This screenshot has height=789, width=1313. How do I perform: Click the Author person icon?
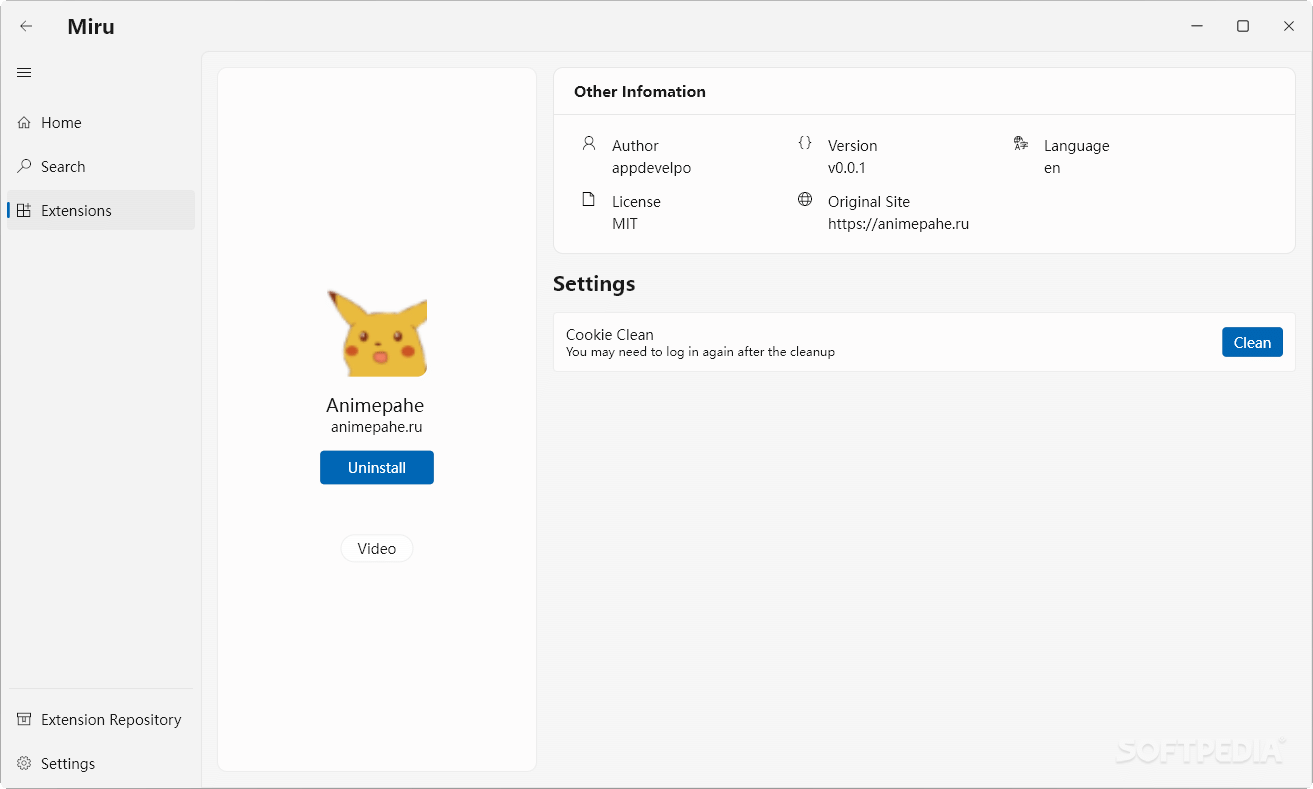tap(589, 143)
